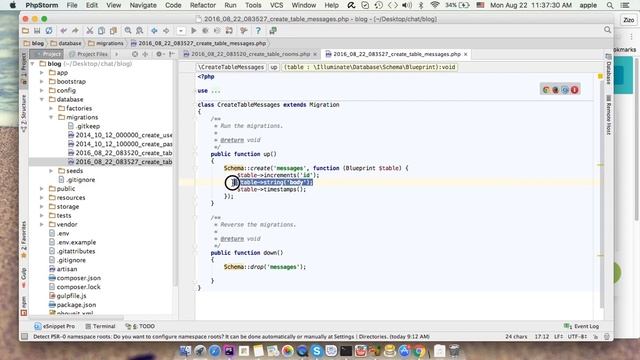Open settings via wrench toolbar icon
This screenshot has height=360, width=640.
[244, 31]
